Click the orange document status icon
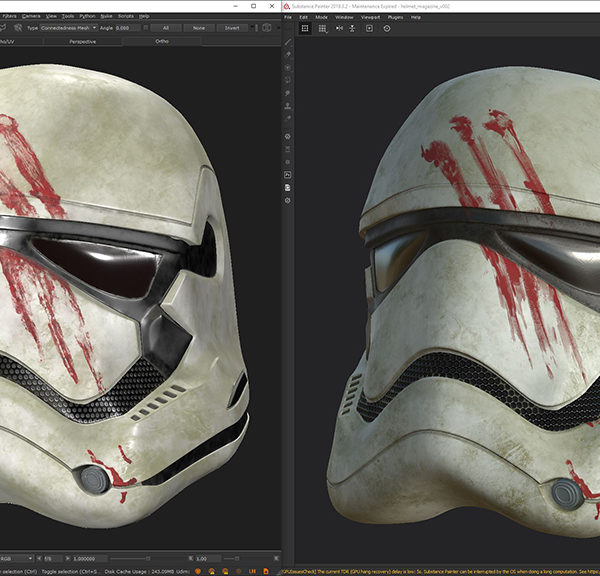Screen dimensions: 600x576 (x=266, y=571)
